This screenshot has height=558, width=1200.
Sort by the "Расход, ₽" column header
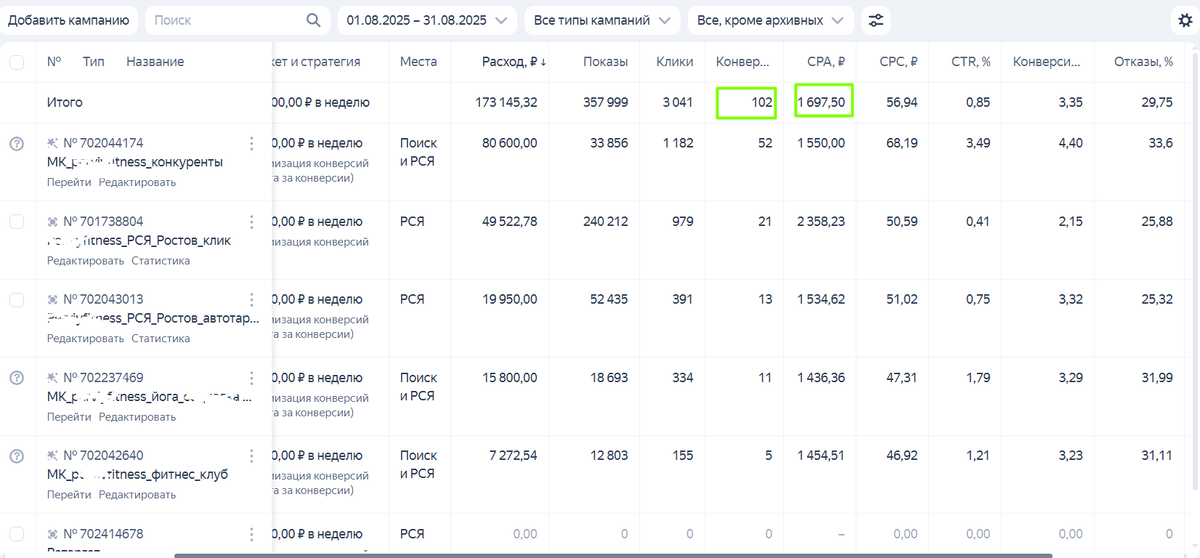point(514,62)
